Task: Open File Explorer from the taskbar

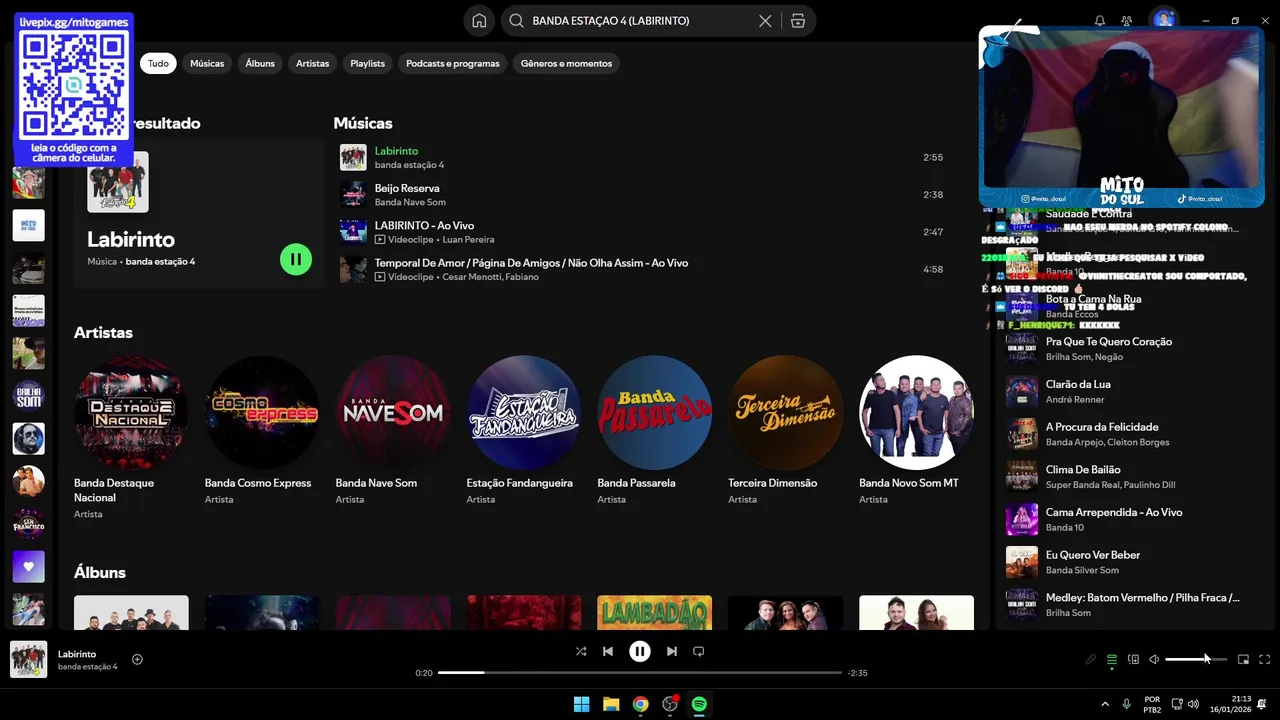Action: (611, 704)
